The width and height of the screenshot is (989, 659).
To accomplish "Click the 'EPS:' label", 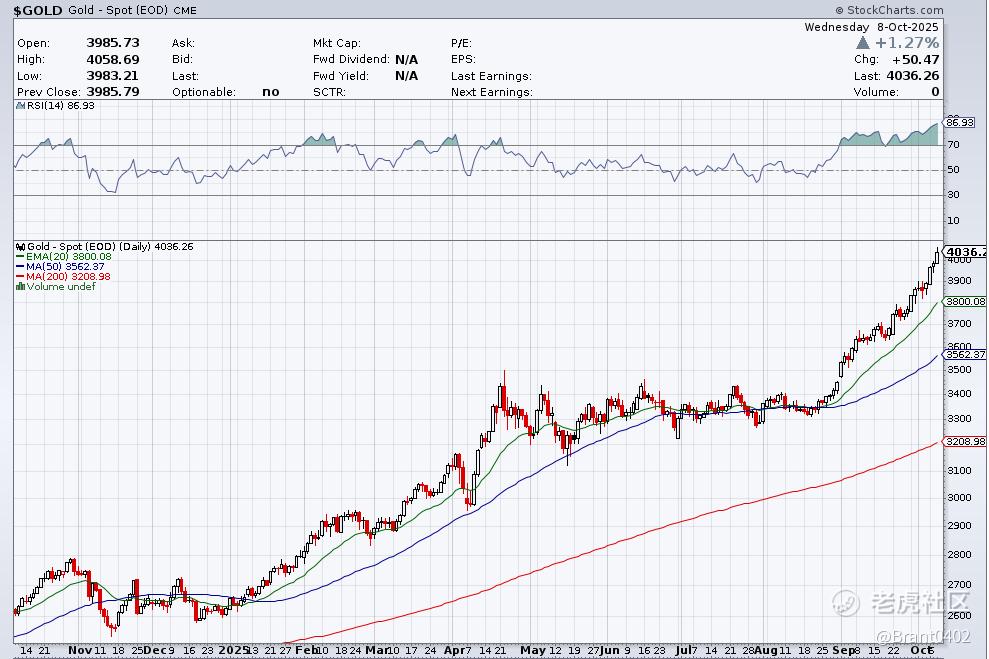I will point(463,59).
